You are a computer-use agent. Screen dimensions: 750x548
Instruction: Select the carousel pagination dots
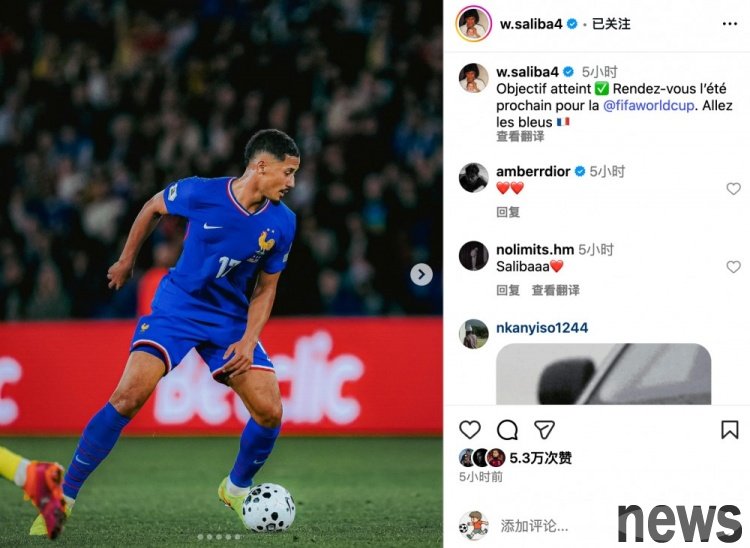[219, 537]
